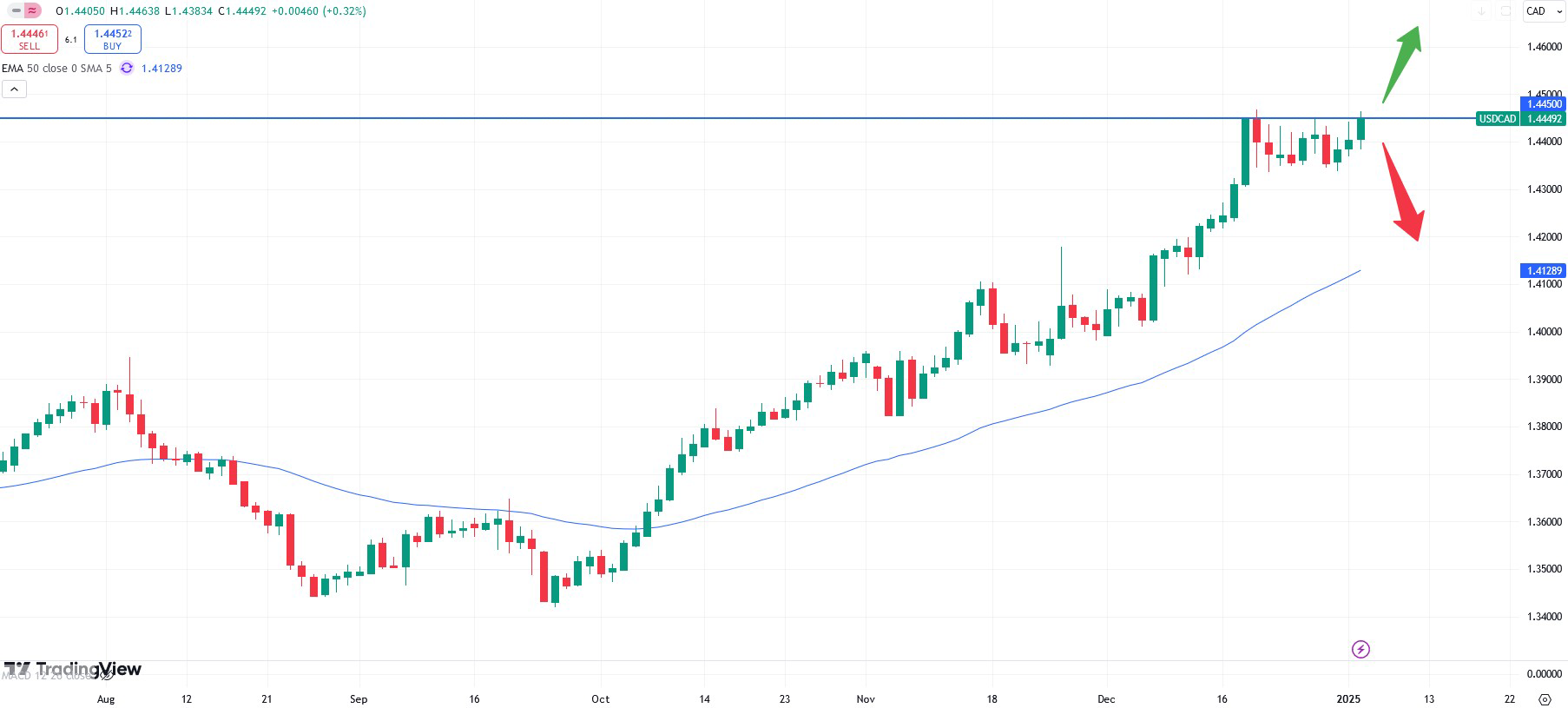Click the faint square icon beside CAD
Image resolution: width=1568 pixels, height=708 pixels.
(x=1506, y=11)
